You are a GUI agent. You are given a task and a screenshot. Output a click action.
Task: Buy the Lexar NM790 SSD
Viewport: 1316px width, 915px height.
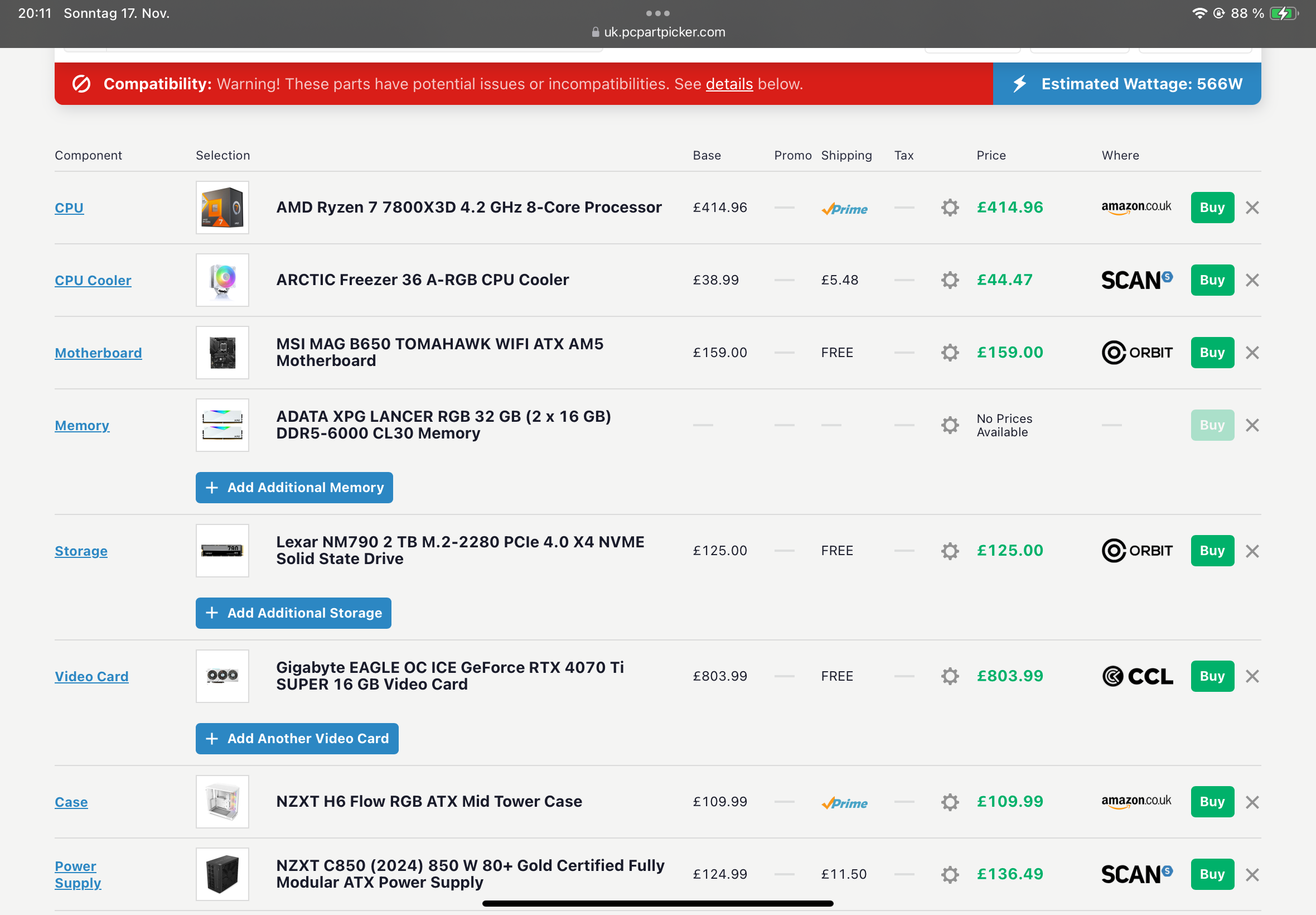(1212, 550)
